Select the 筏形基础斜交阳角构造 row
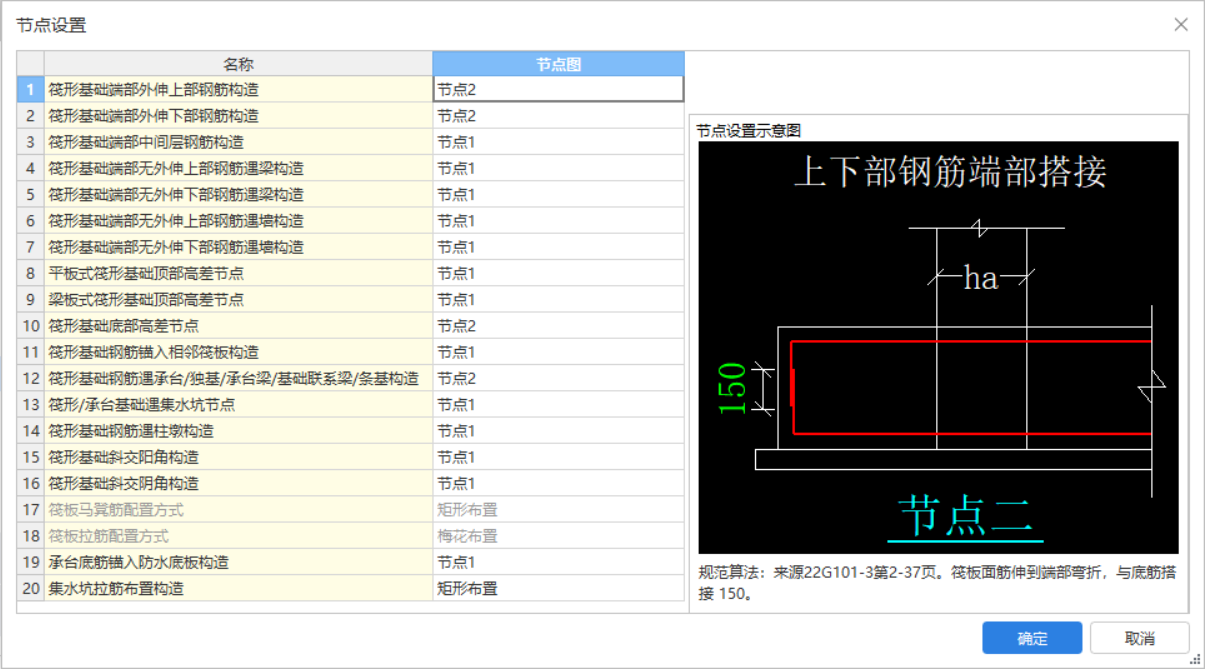Screen dimensions: 1205x669 [238, 457]
